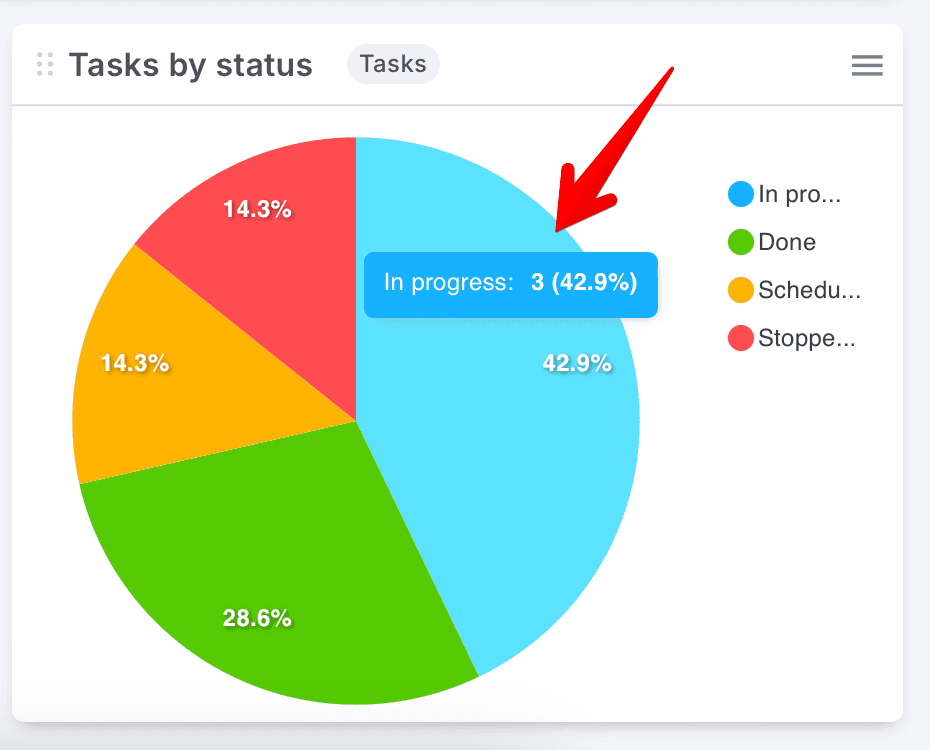Click the 28.6% data label
Image resolution: width=930 pixels, height=750 pixels.
click(257, 618)
